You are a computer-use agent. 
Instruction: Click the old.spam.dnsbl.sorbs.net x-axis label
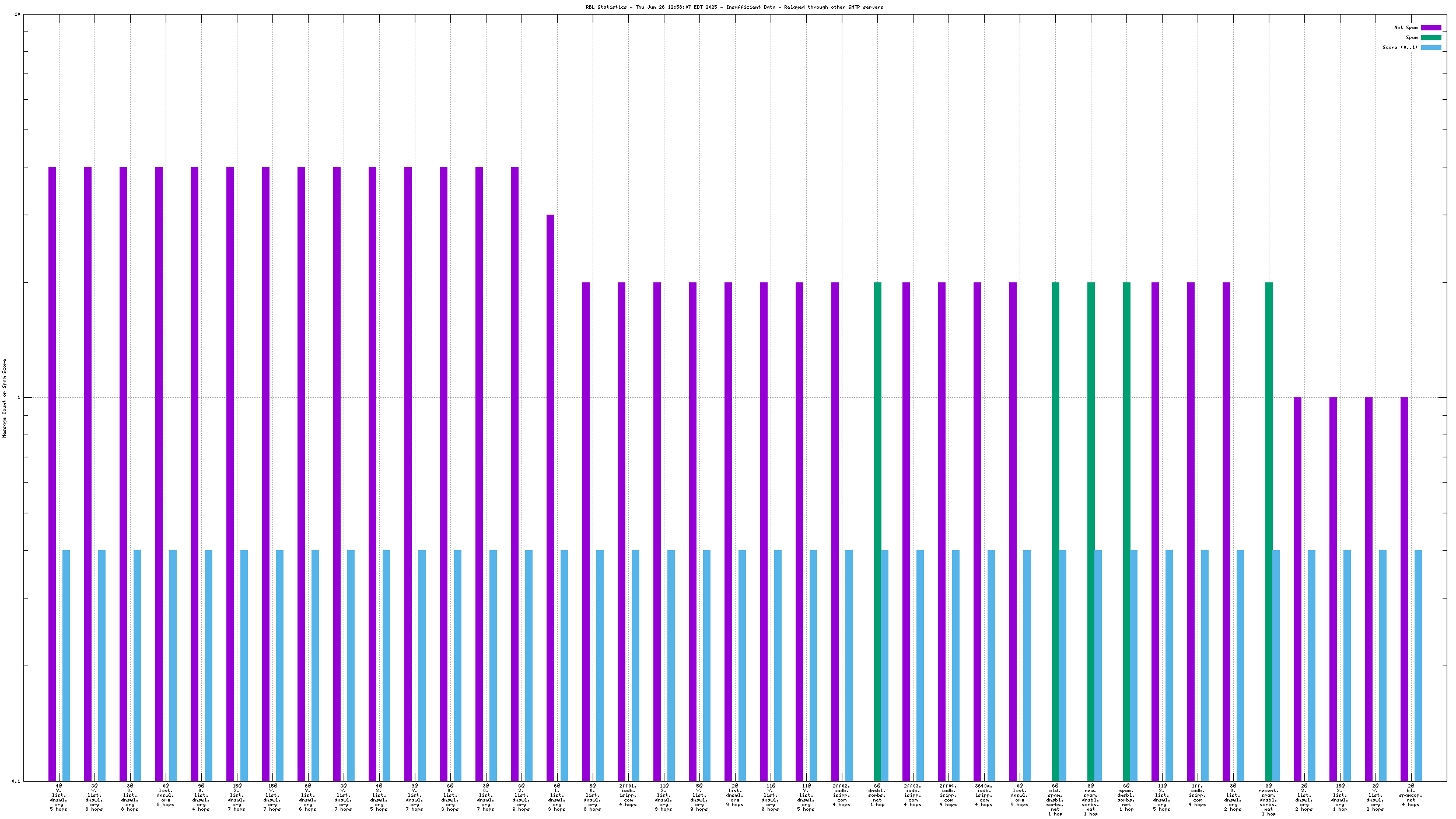[1055, 799]
